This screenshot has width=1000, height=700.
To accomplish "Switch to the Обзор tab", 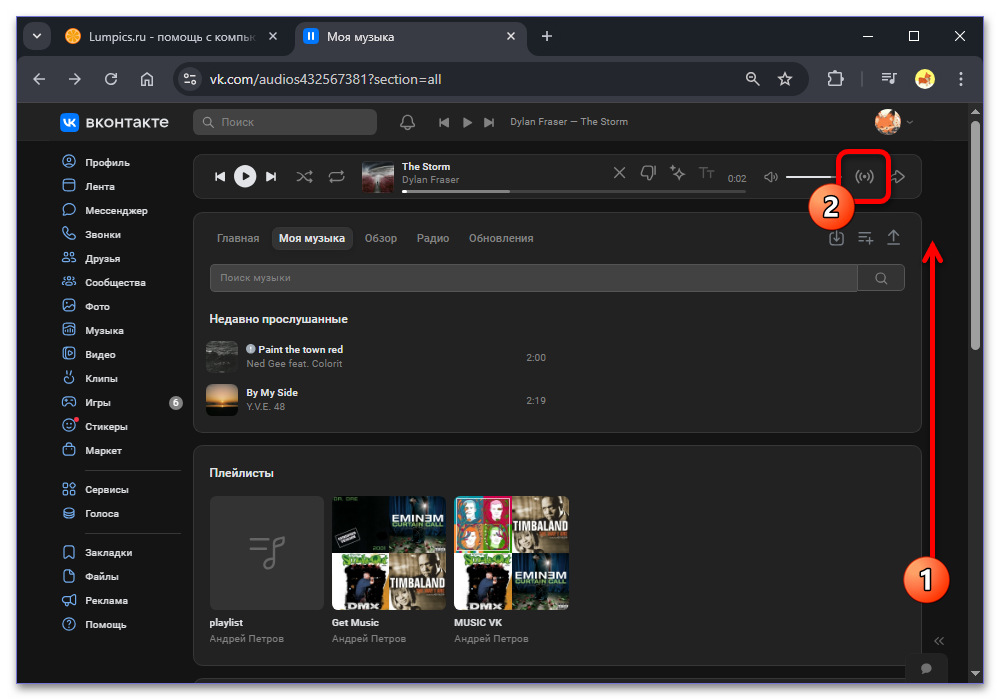I will click(x=381, y=238).
